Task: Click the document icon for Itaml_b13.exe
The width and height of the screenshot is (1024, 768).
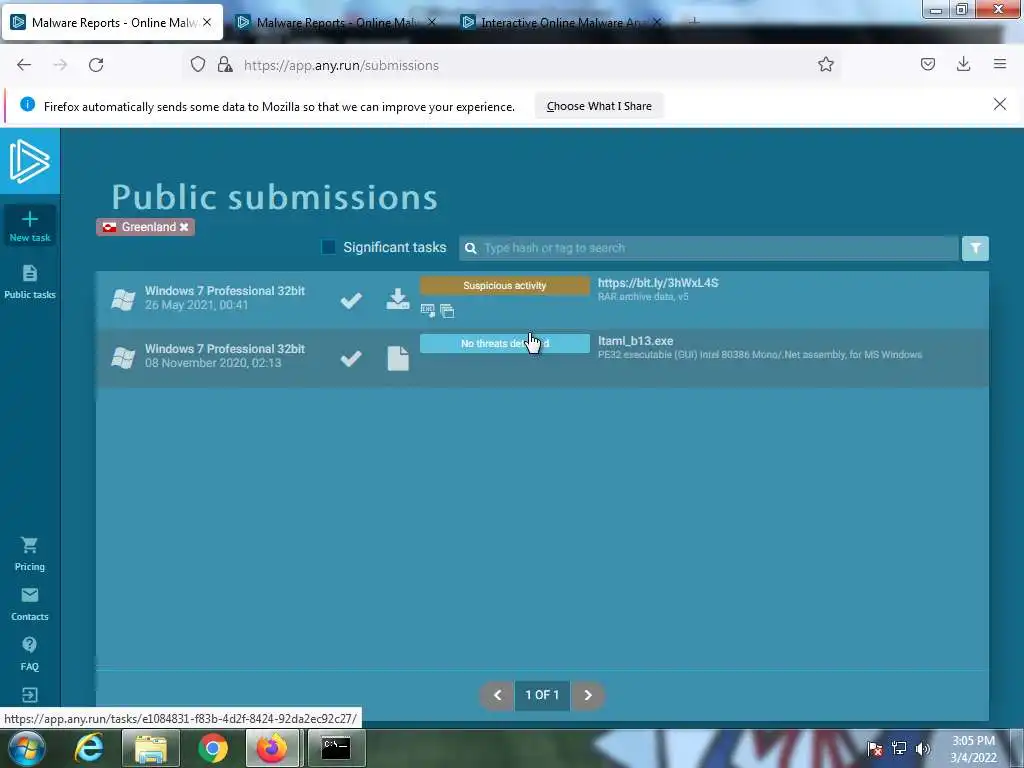Action: pyautogui.click(x=398, y=358)
